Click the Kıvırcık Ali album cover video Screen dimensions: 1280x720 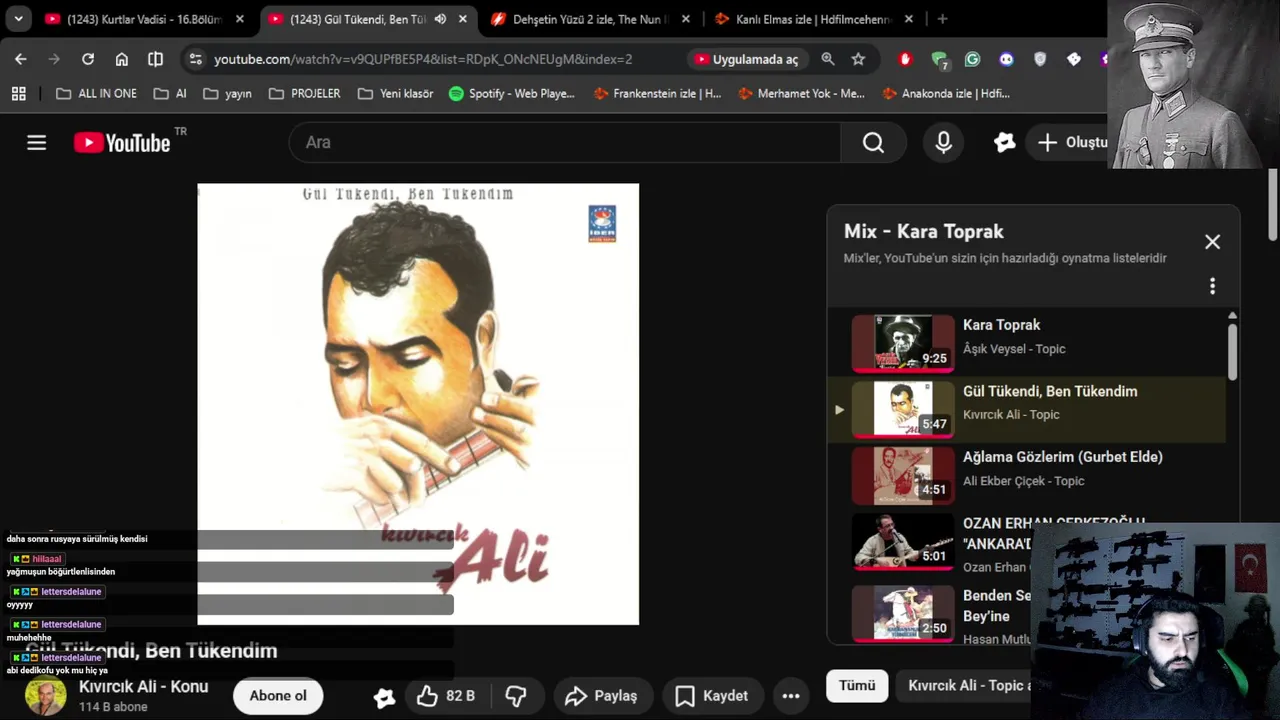click(418, 404)
